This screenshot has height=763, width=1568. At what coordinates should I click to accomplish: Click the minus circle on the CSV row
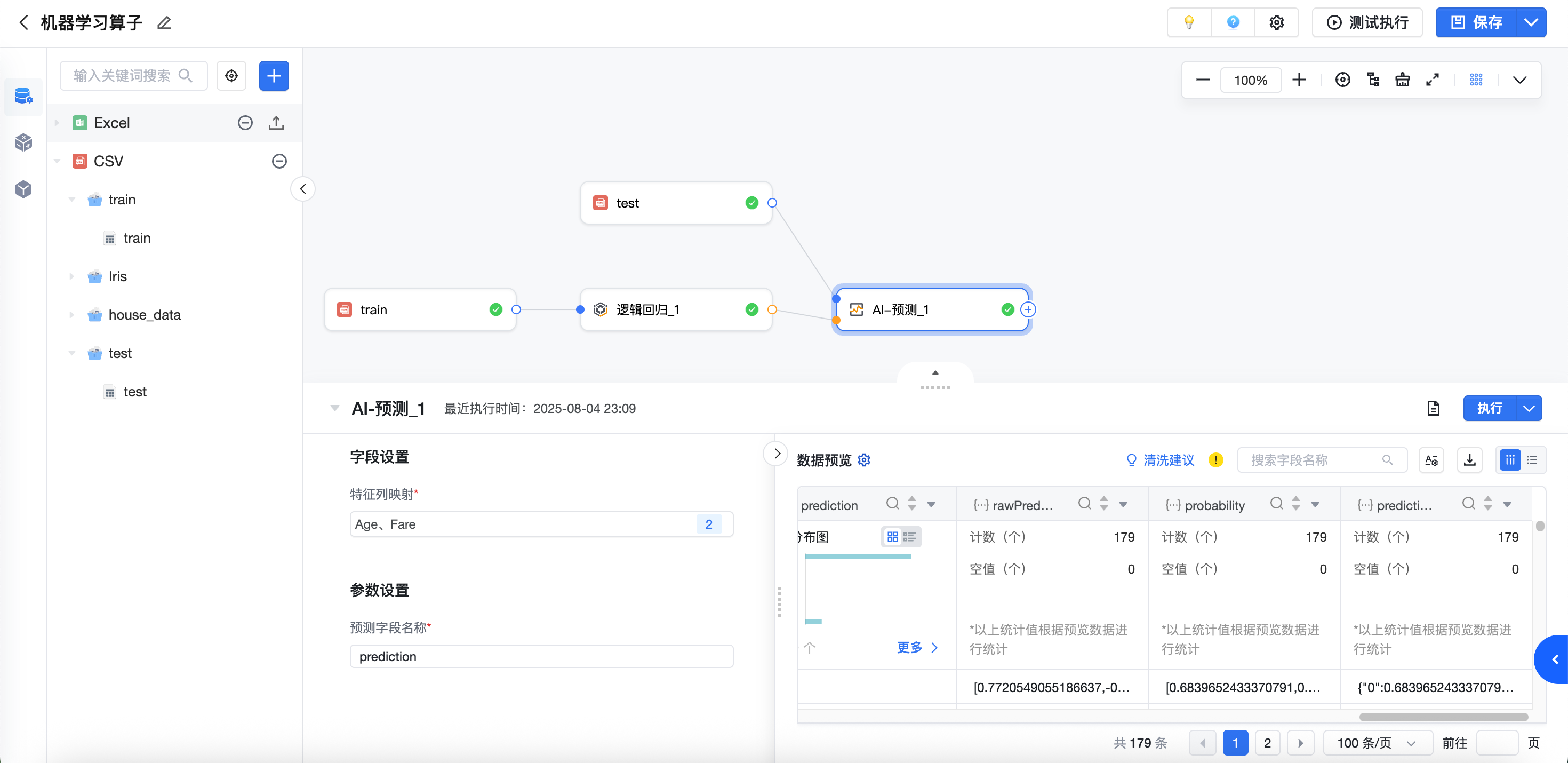pos(279,161)
